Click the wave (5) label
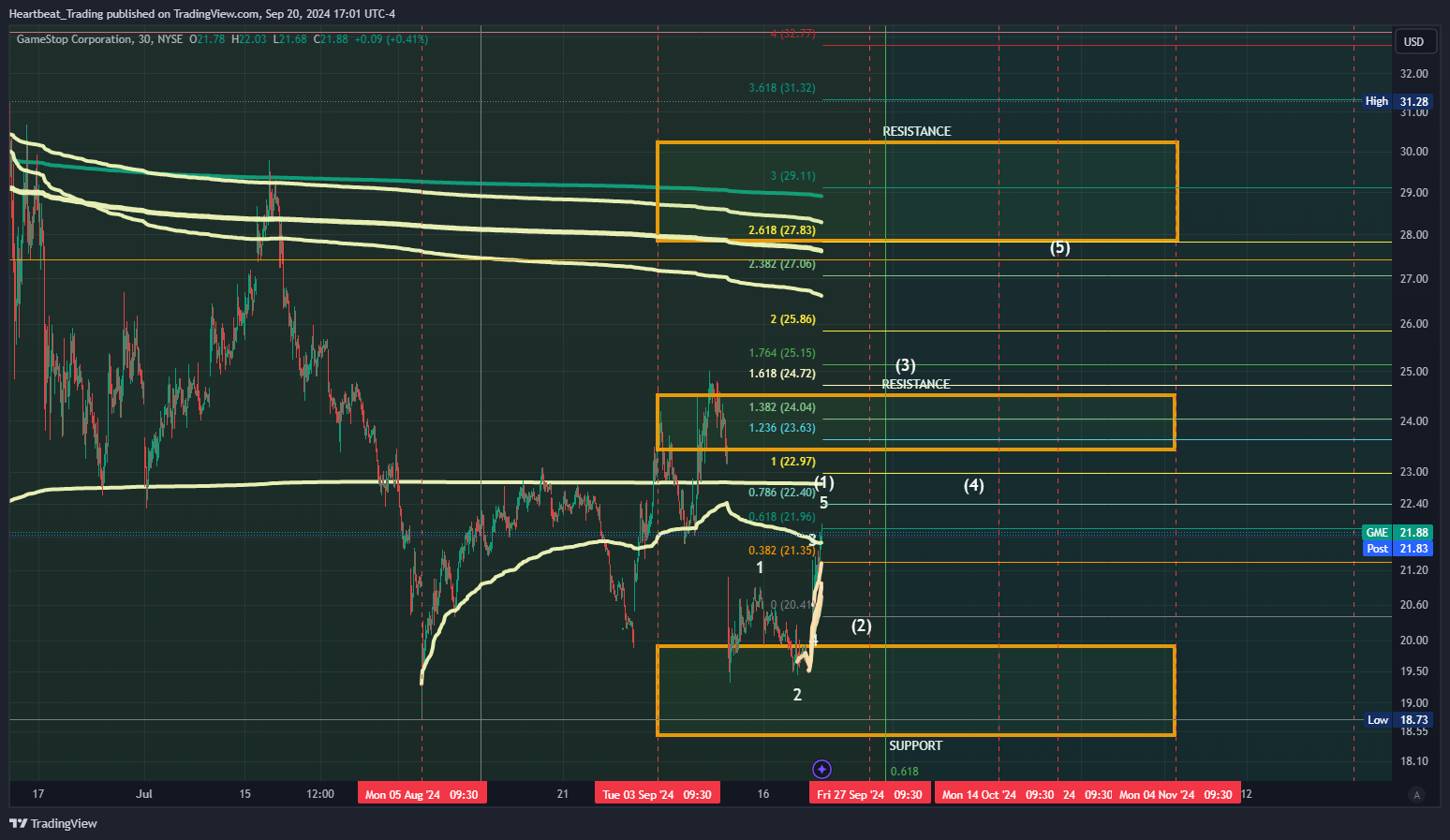The image size is (1450, 840). point(1059,248)
